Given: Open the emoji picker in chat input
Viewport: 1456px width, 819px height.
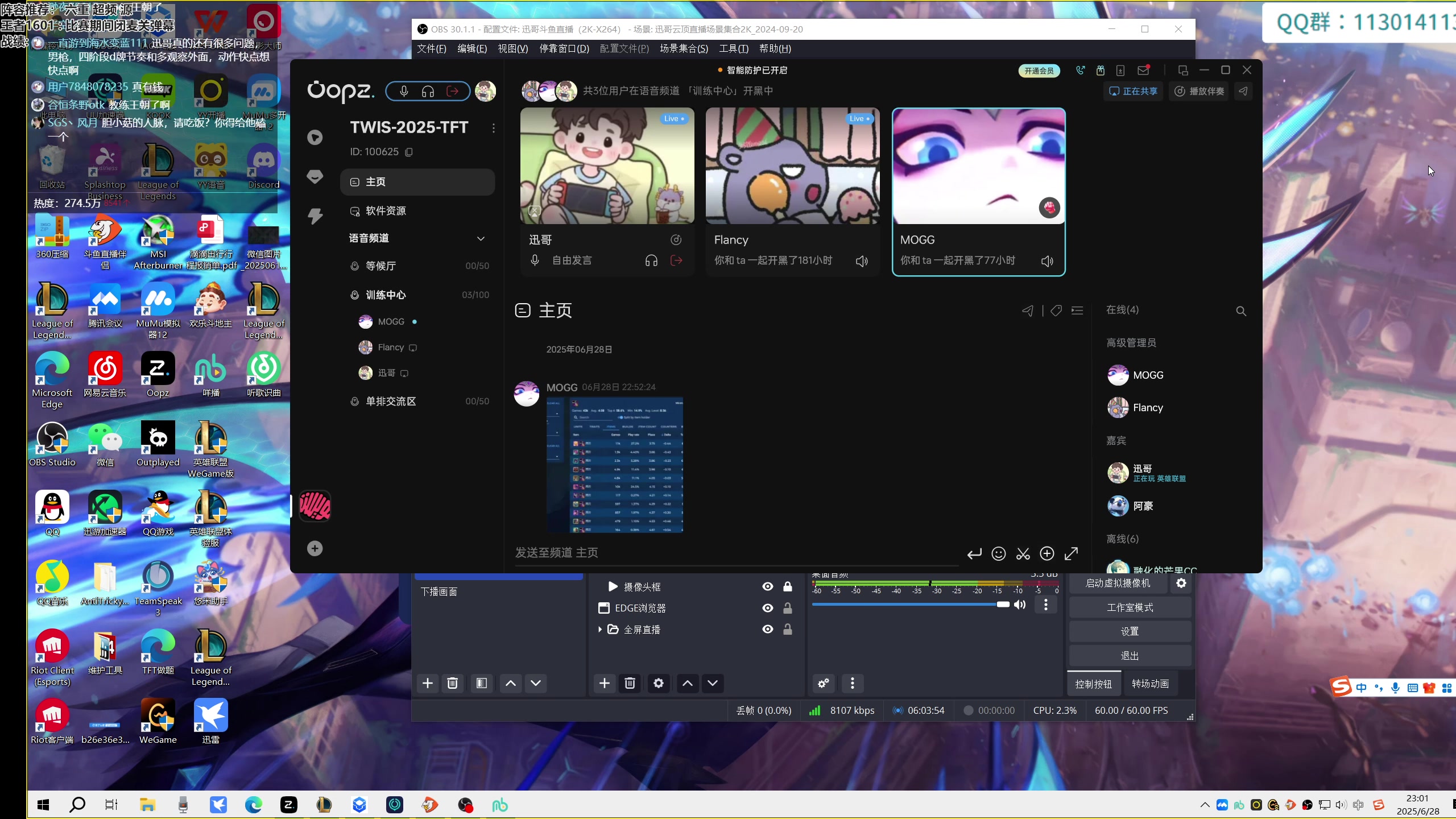Looking at the screenshot, I should coord(998,554).
